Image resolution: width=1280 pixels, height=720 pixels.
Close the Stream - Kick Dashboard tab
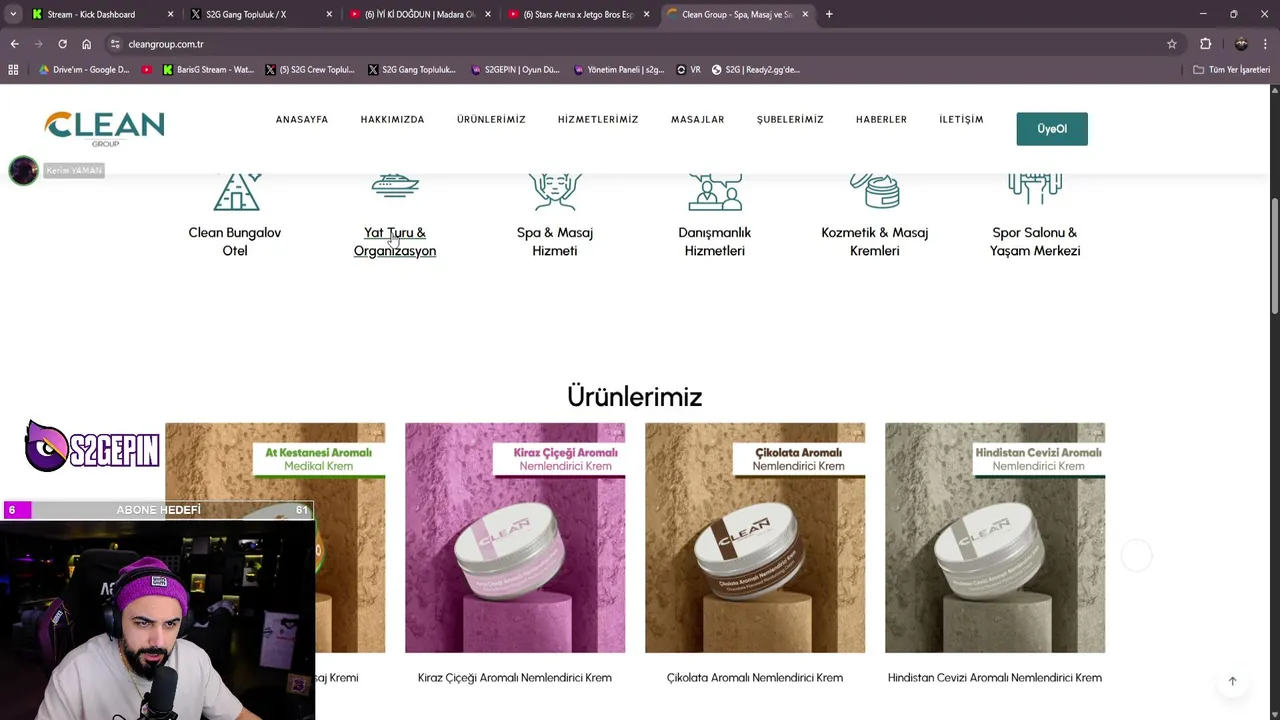point(170,14)
